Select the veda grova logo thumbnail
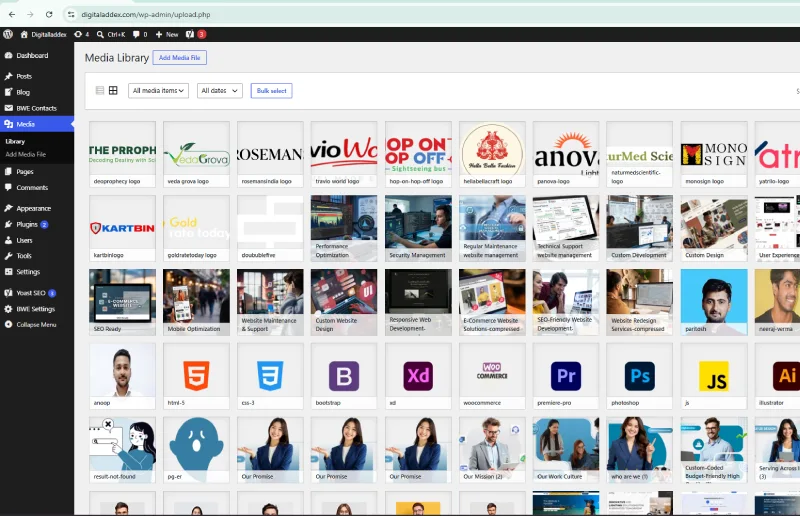The image size is (800, 516). coord(196,154)
